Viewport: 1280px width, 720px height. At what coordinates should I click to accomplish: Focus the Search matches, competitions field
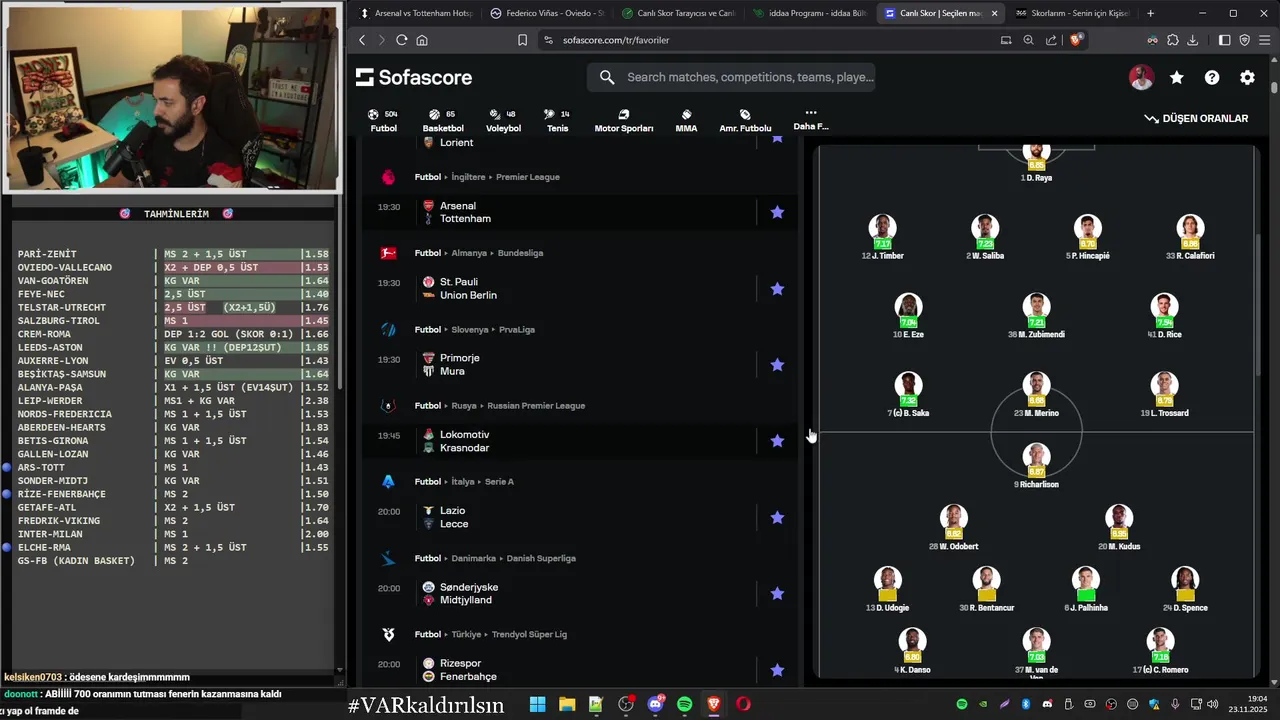[731, 77]
